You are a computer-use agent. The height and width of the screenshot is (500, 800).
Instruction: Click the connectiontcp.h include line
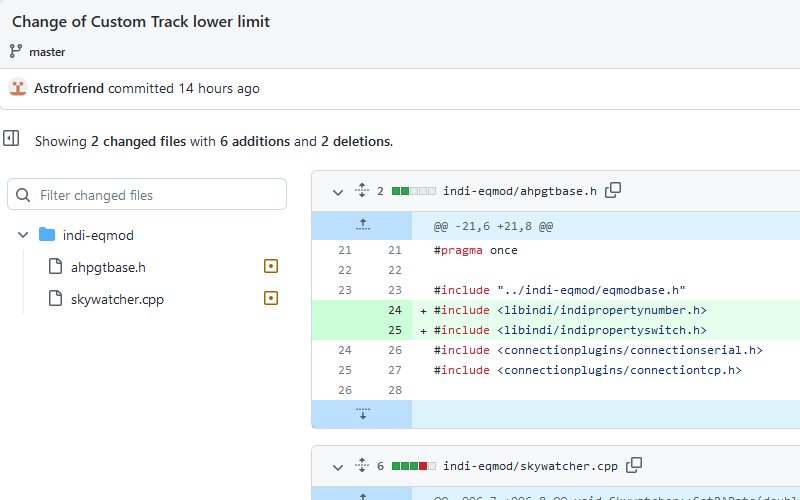click(x=587, y=370)
